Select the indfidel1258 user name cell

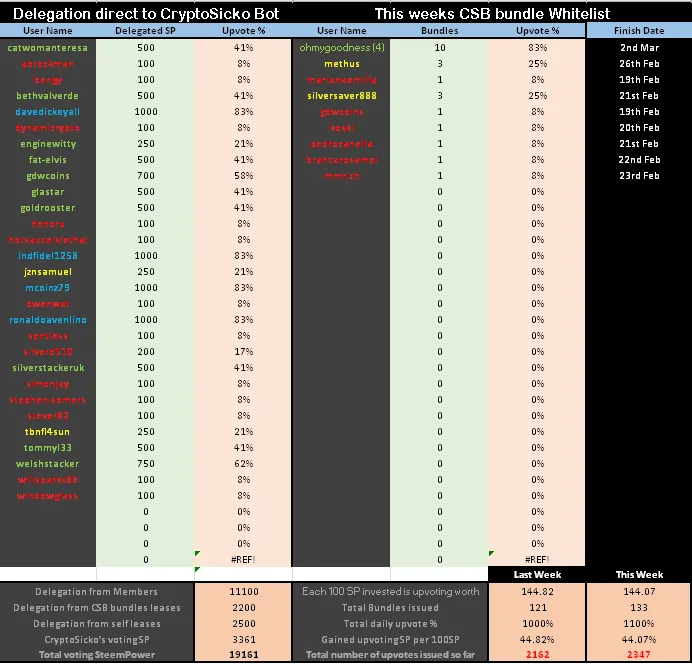pyautogui.click(x=48, y=256)
